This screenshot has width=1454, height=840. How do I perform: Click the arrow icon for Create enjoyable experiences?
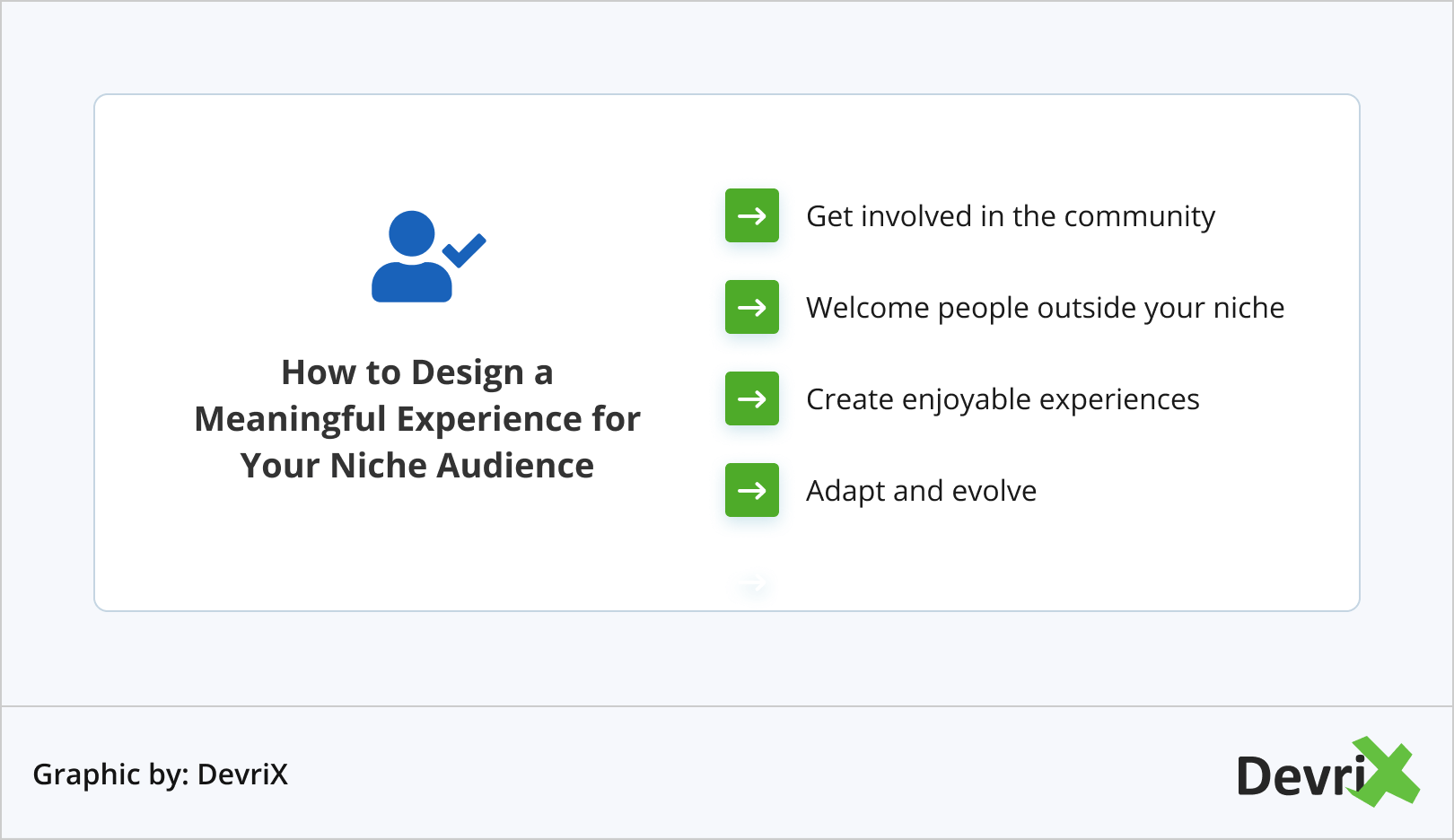pos(752,398)
